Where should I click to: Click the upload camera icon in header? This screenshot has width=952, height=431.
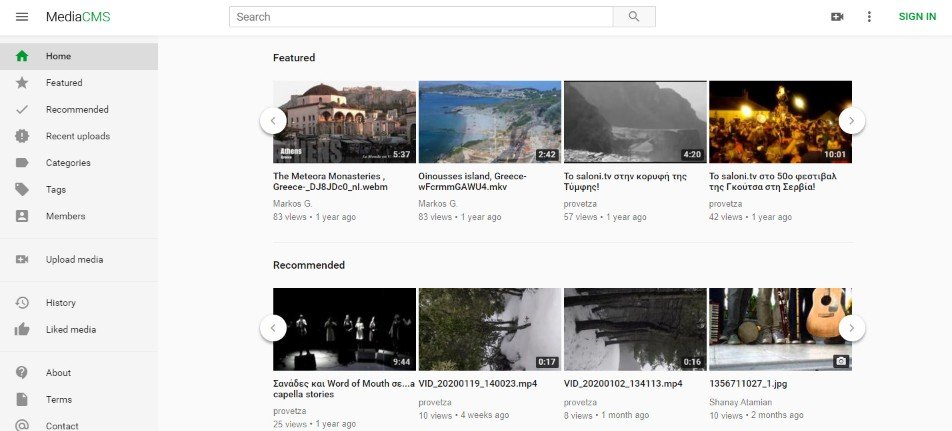[837, 17]
